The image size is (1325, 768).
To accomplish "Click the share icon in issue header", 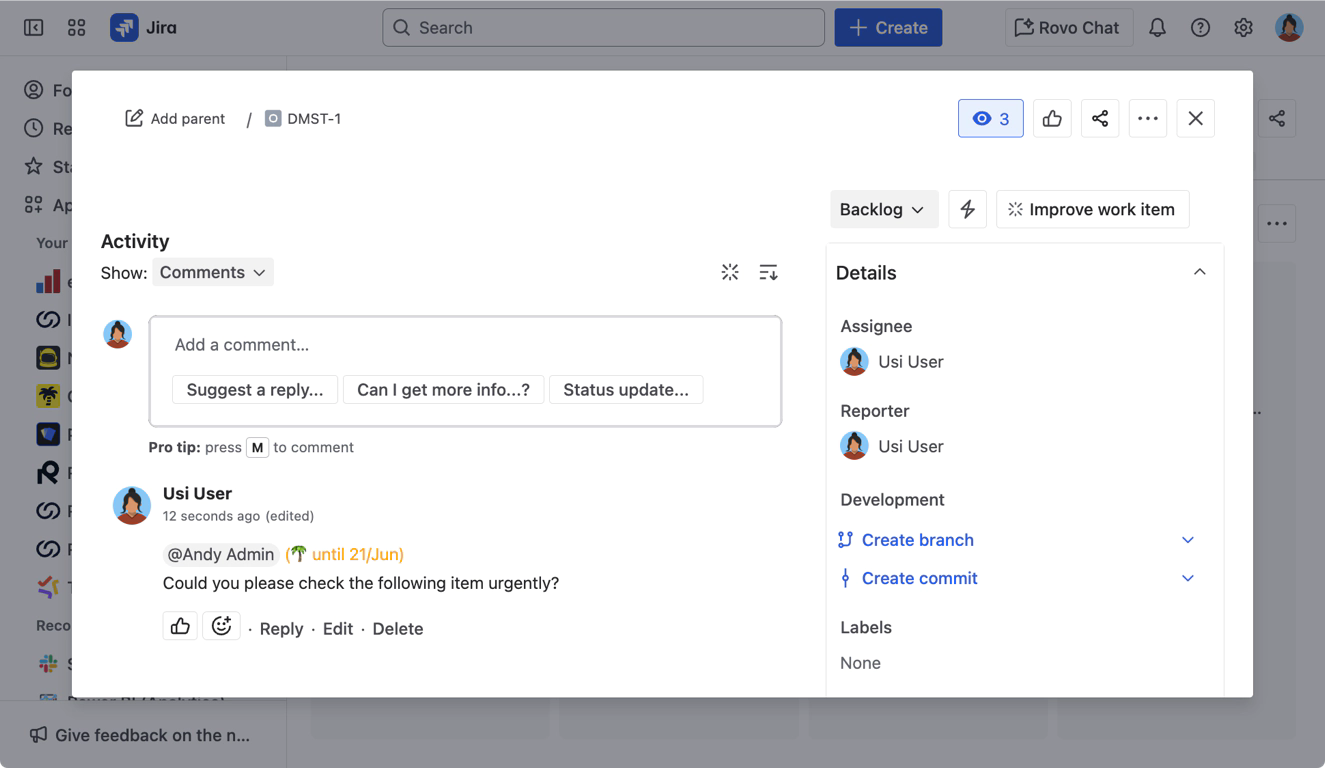I will tap(1100, 119).
